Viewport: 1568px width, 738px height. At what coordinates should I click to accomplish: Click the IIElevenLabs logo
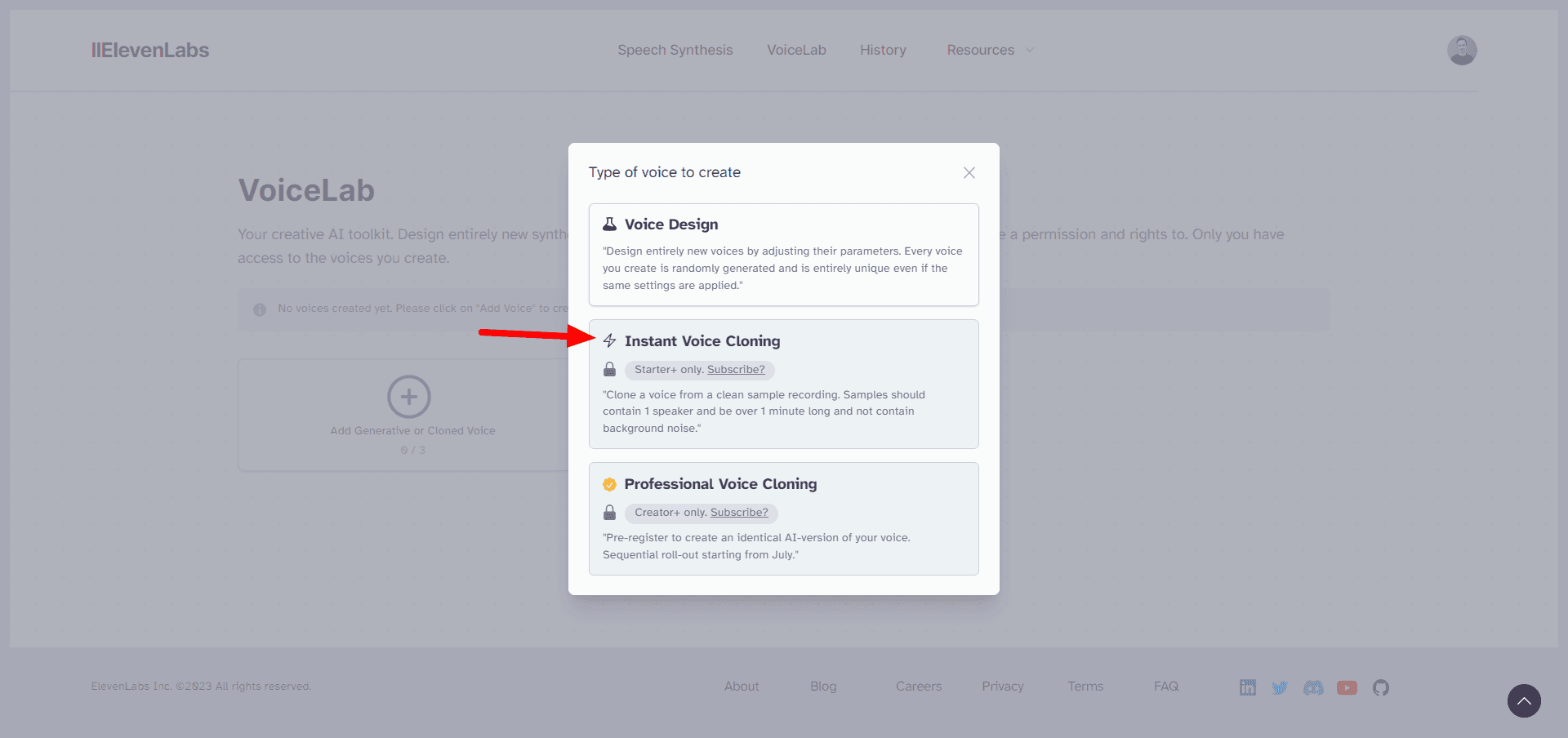150,50
